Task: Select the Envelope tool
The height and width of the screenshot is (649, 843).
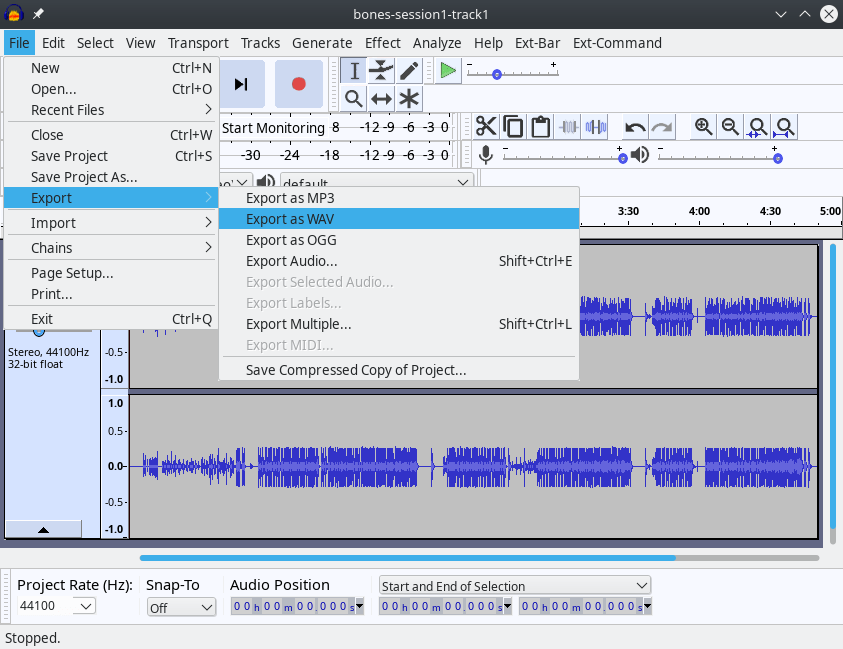Action: tap(381, 70)
